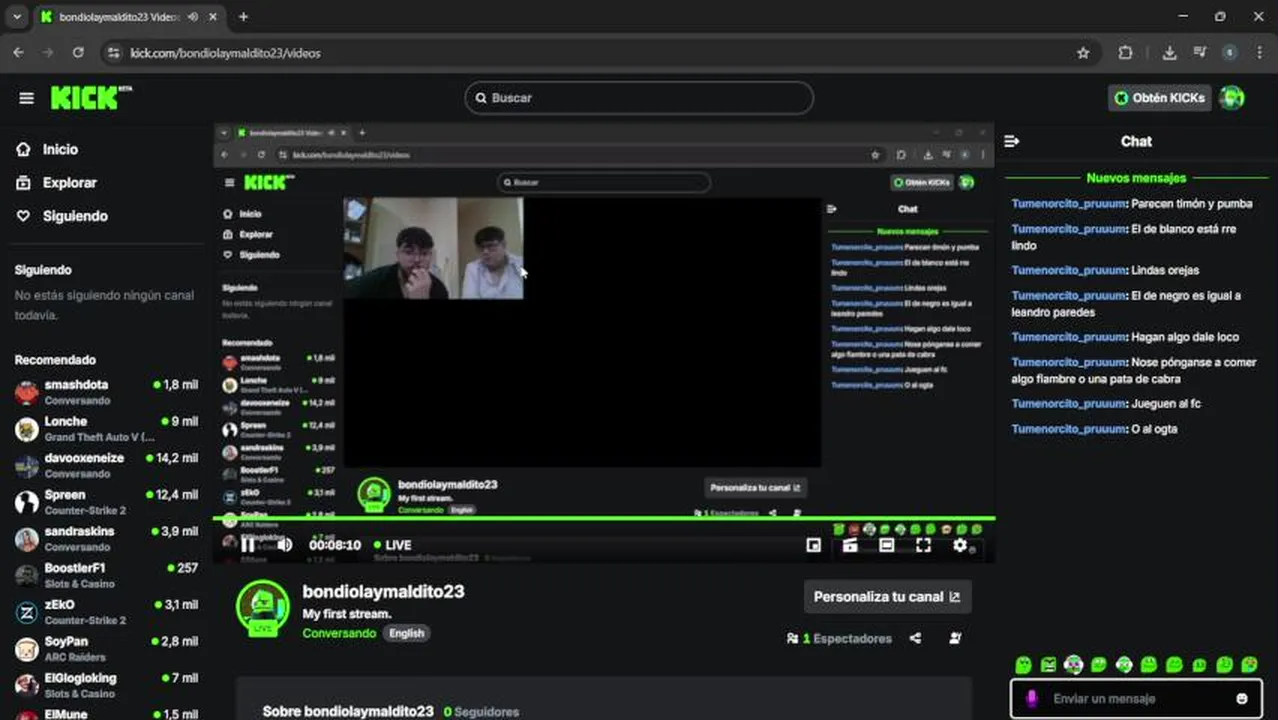Click the LIVE indicator in player
The width and height of the screenshot is (1278, 720).
393,545
